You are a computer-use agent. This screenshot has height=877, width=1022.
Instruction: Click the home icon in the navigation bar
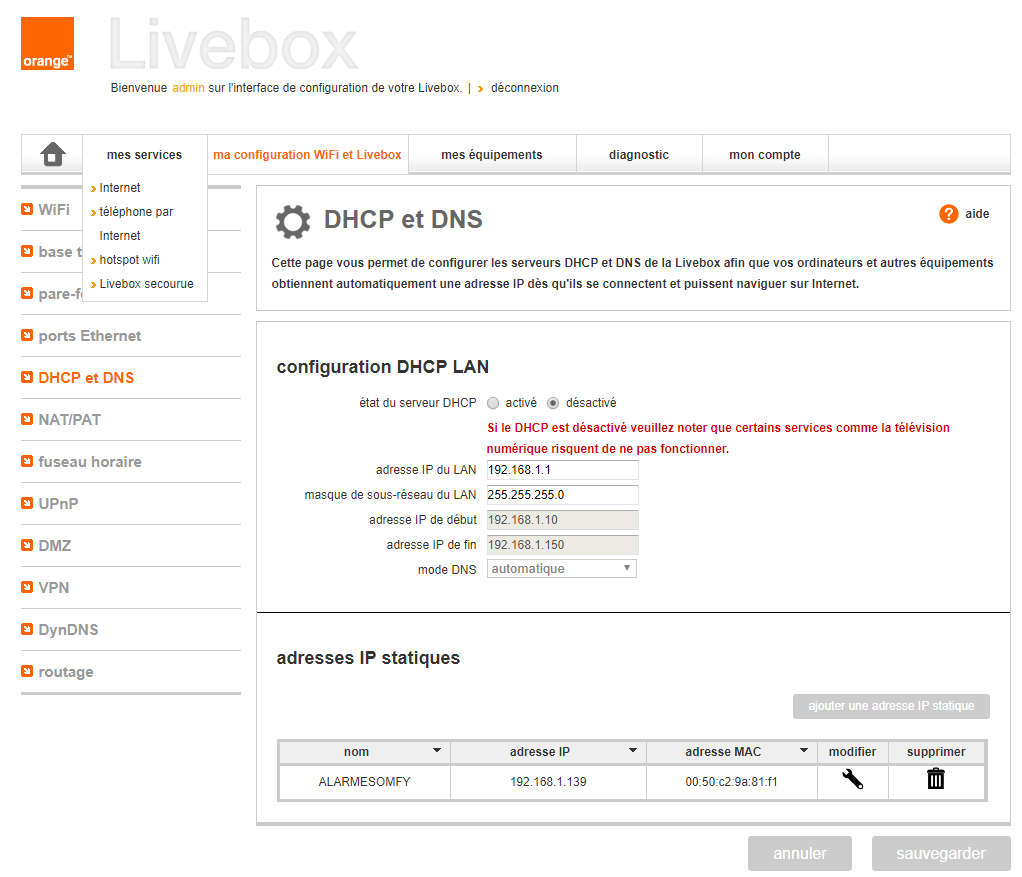tap(53, 155)
